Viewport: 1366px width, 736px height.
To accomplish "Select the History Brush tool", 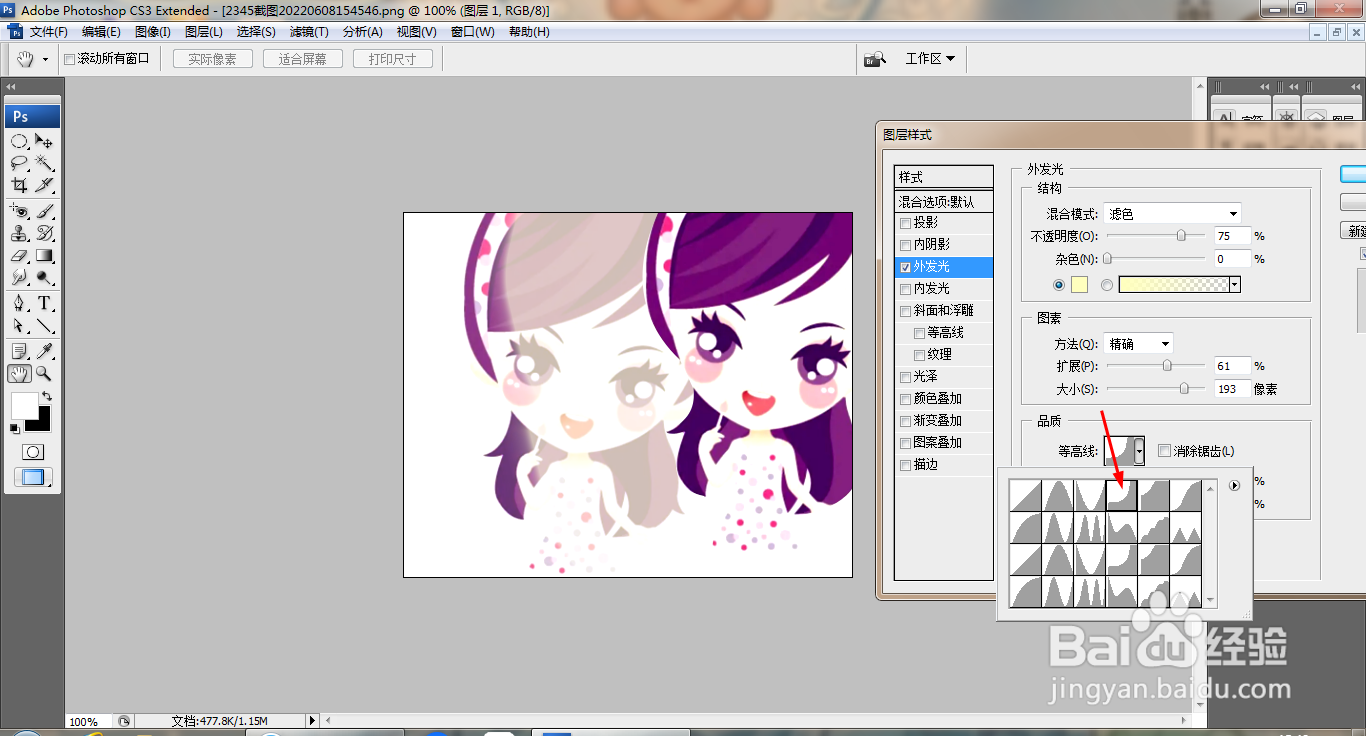I will [44, 233].
